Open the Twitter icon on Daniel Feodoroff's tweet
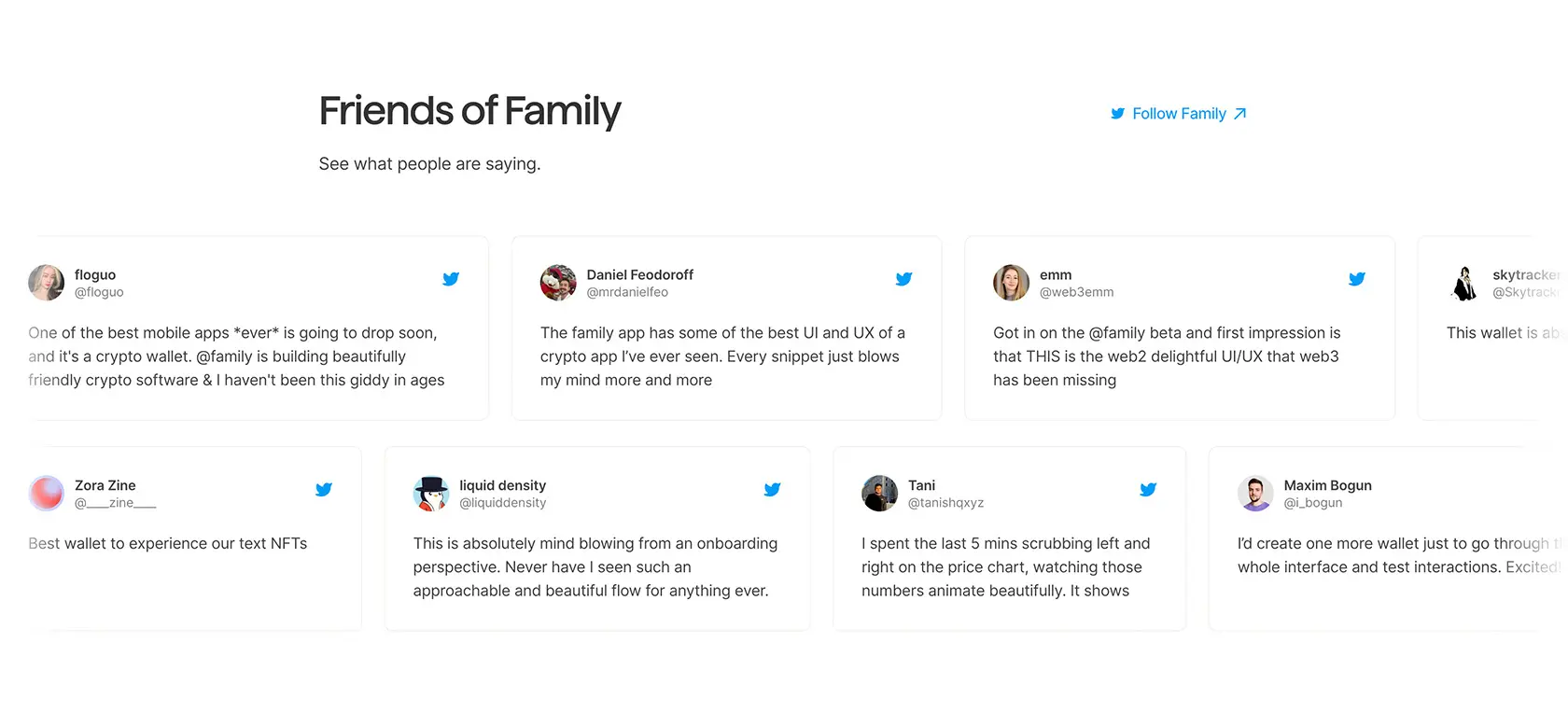The width and height of the screenshot is (1568, 712). pos(903,279)
